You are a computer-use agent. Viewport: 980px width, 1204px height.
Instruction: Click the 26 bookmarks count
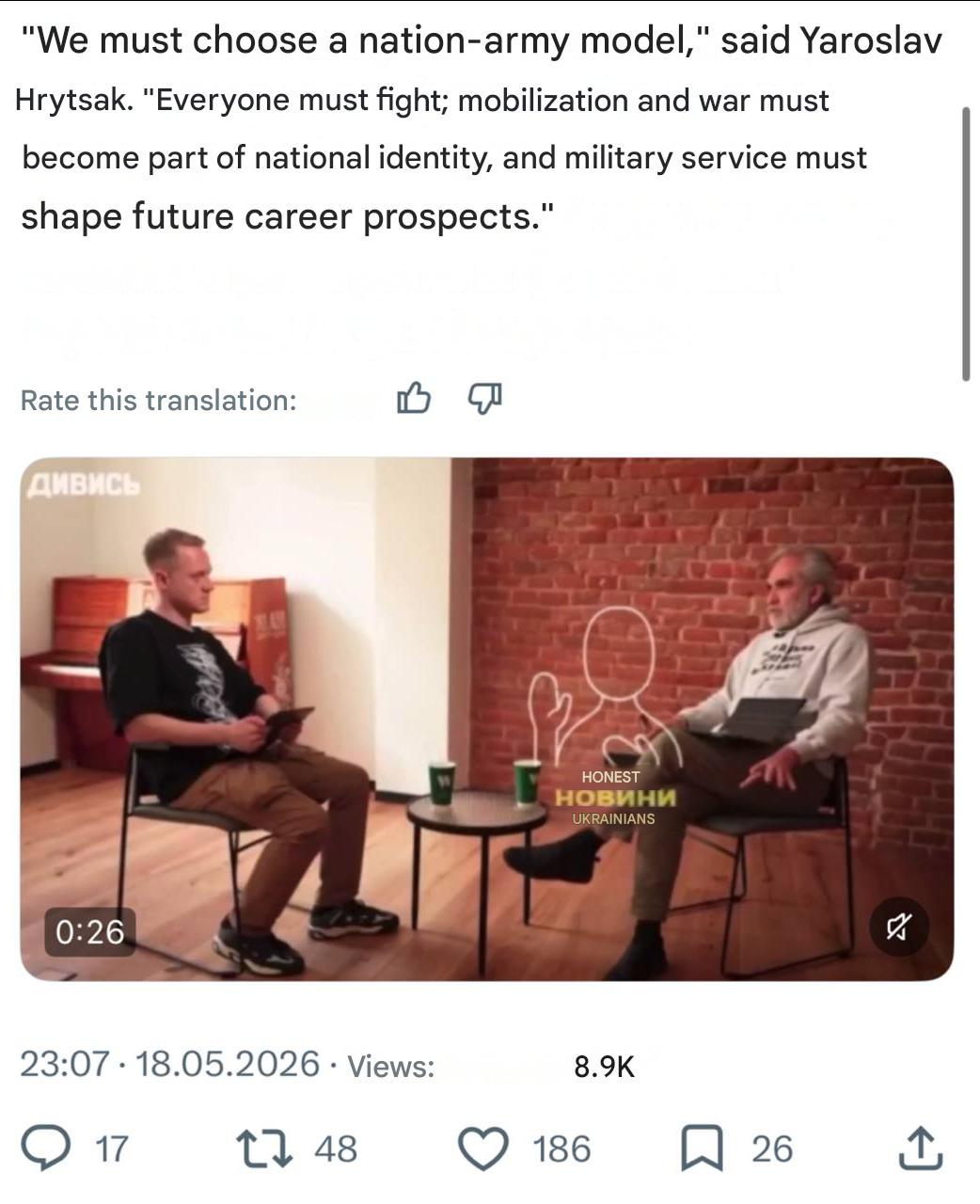[x=772, y=1149]
